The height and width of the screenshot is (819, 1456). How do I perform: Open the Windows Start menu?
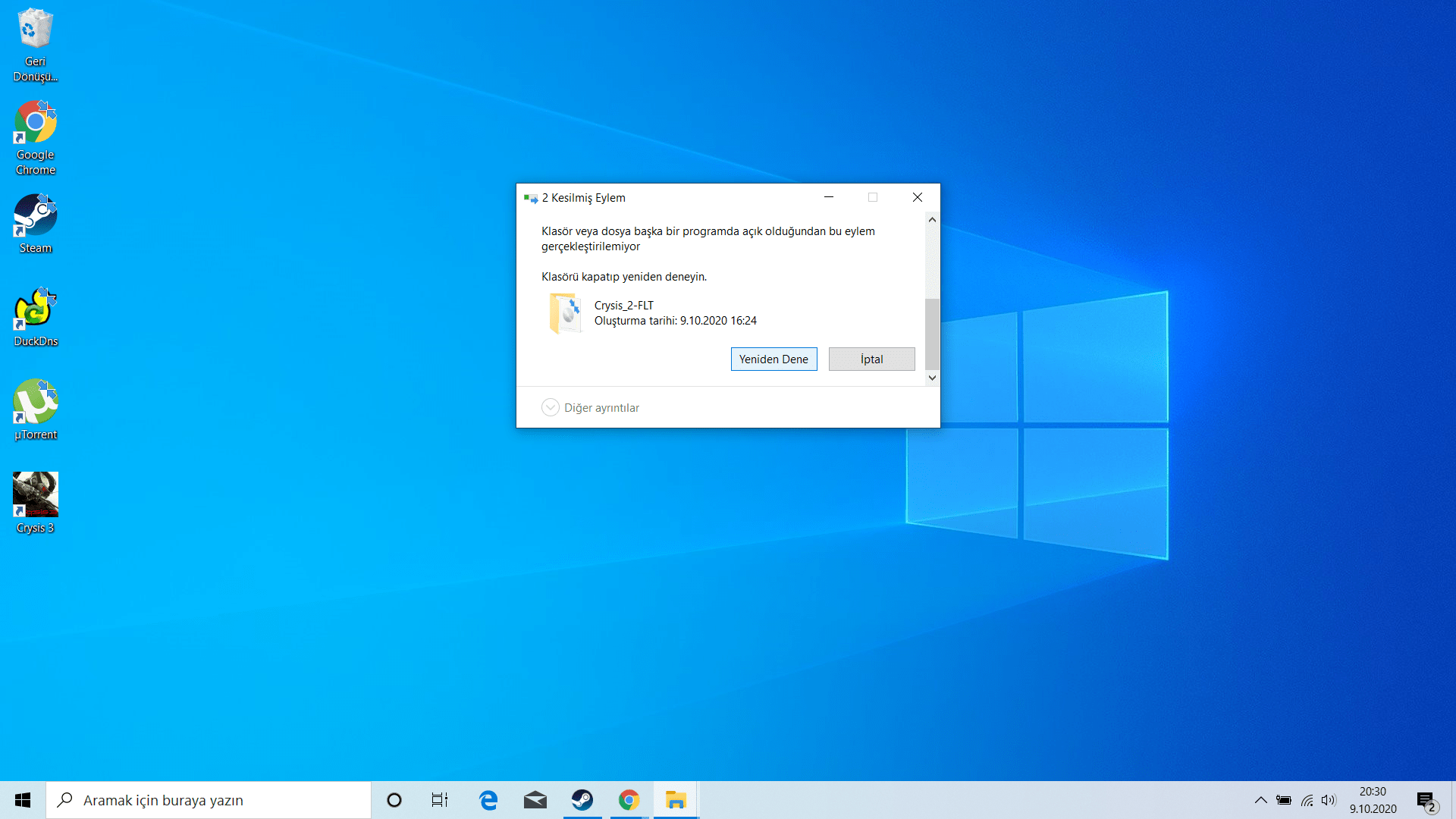click(x=23, y=800)
